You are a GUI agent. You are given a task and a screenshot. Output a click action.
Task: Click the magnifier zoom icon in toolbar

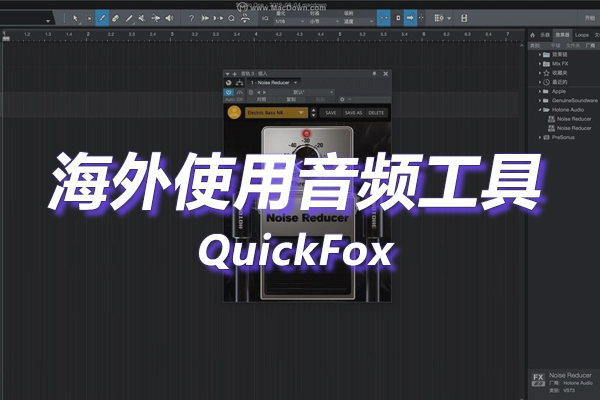[x=231, y=18]
